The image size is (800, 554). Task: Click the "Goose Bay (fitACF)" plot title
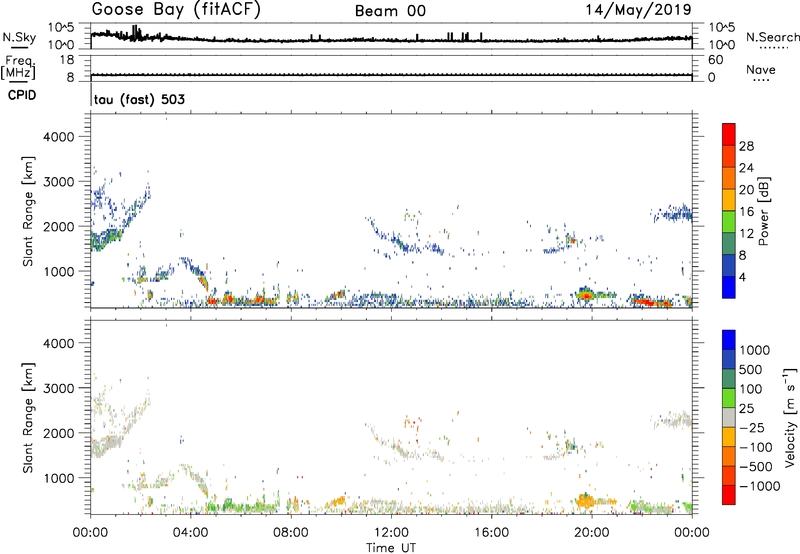(x=176, y=10)
